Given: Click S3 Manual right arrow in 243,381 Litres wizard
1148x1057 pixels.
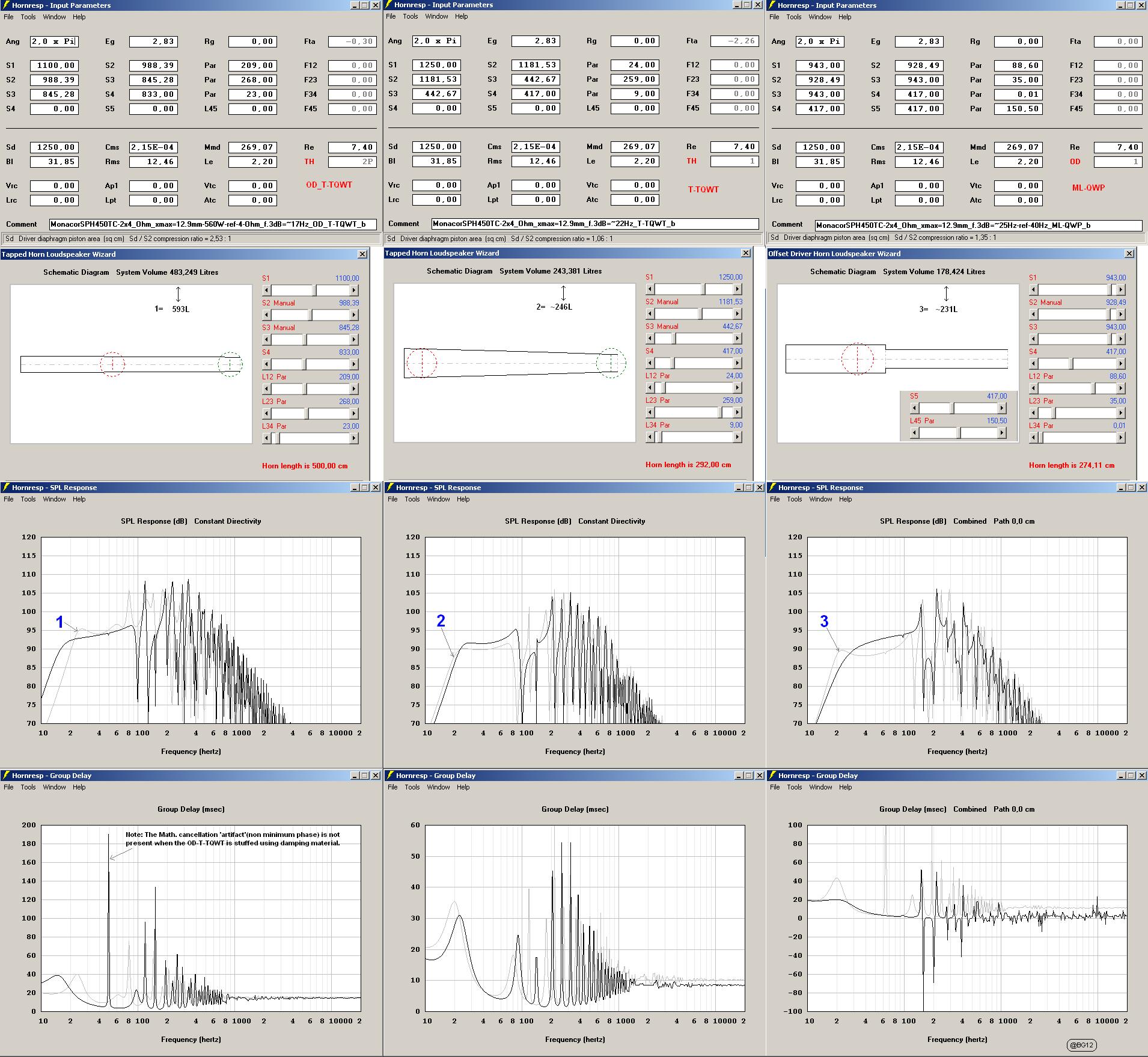Looking at the screenshot, I should (x=737, y=339).
